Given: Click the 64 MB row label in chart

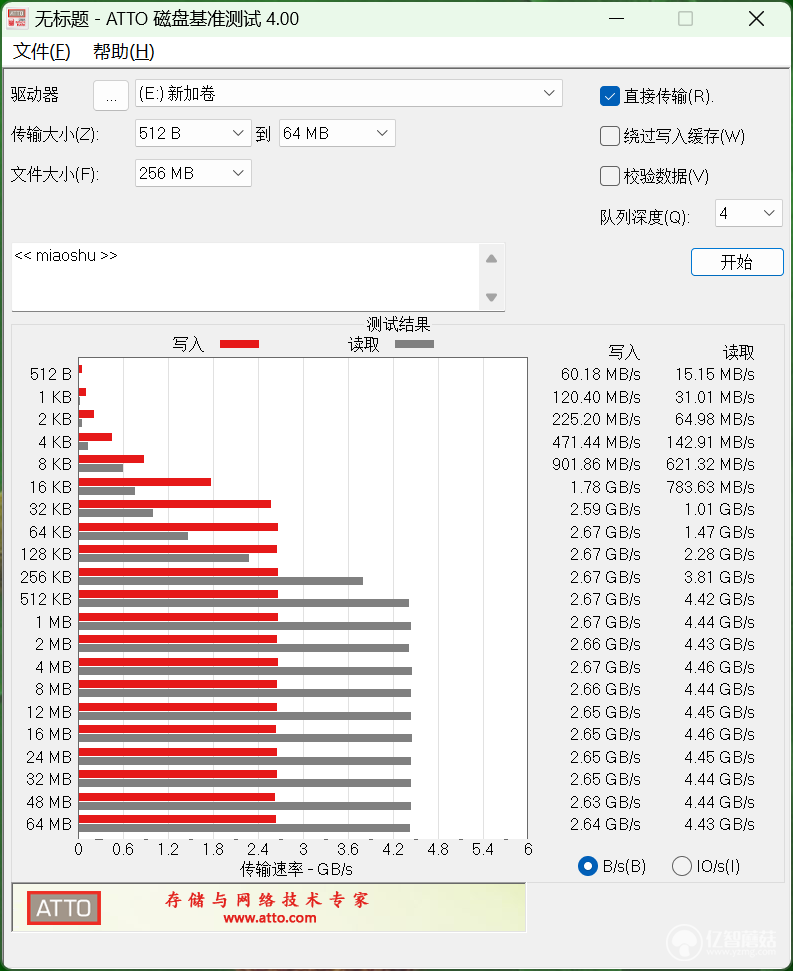Looking at the screenshot, I should coord(49,824).
